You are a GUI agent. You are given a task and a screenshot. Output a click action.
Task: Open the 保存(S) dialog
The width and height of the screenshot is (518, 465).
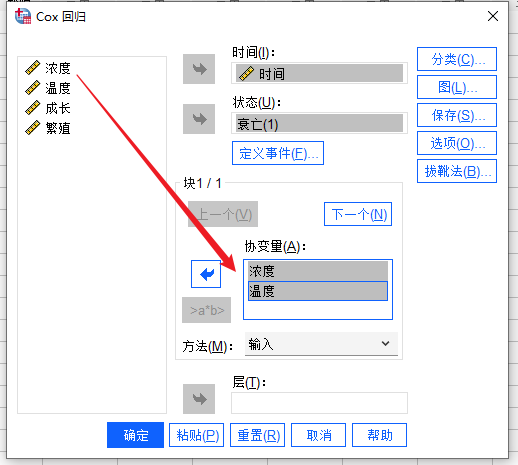coord(457,115)
